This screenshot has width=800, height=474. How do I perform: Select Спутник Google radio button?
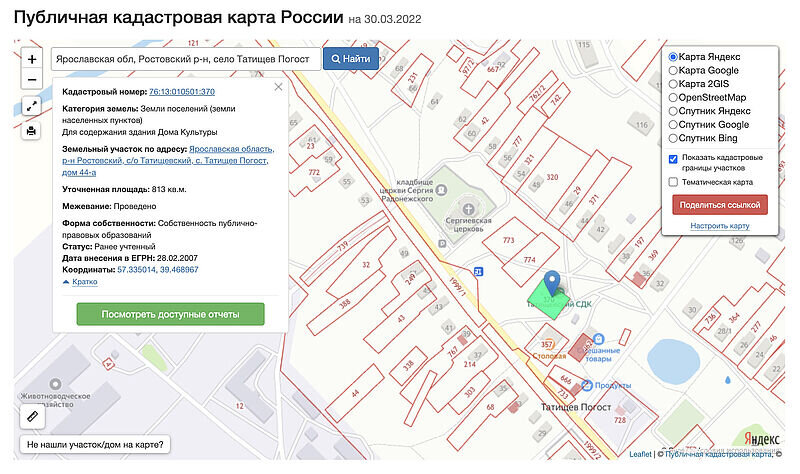tap(673, 124)
